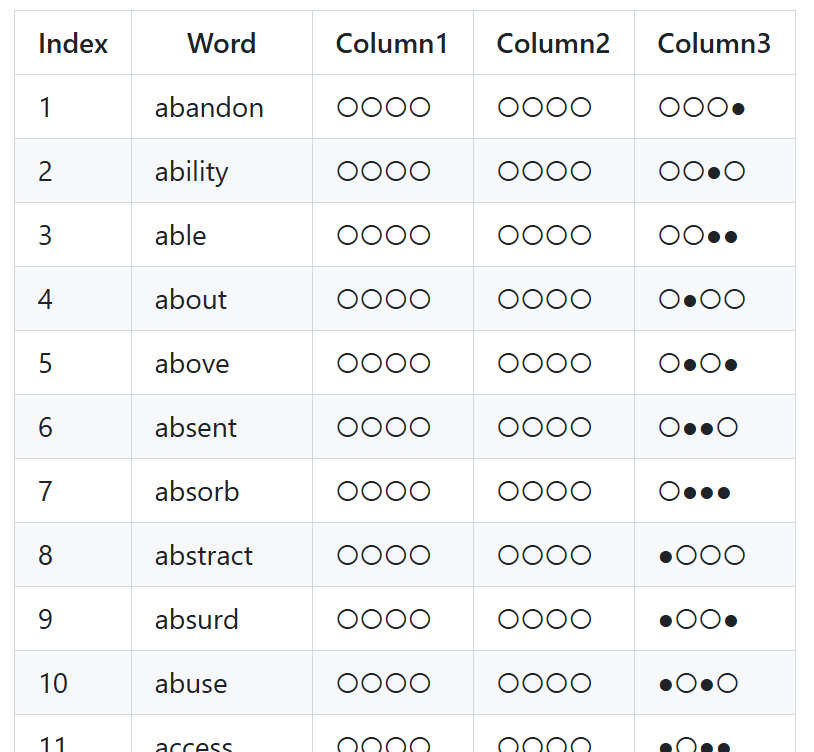Click the Column2 header cell
This screenshot has width=814, height=752.
[x=553, y=43]
